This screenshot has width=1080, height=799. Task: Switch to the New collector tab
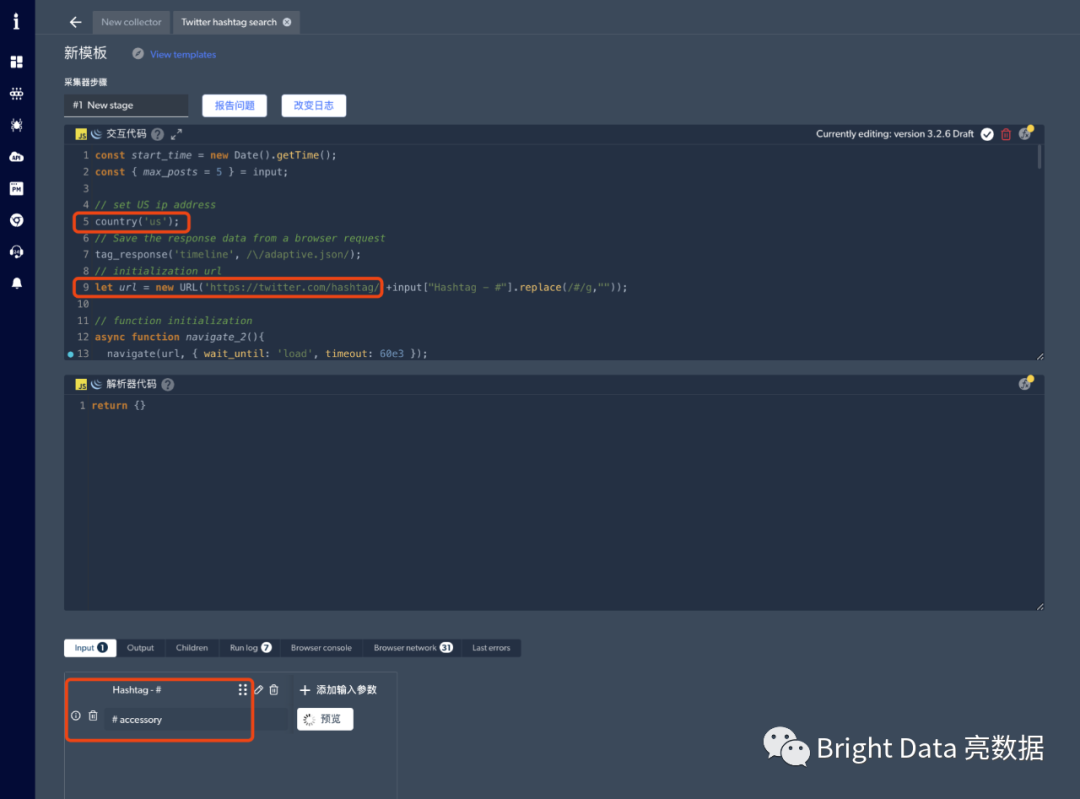point(132,22)
